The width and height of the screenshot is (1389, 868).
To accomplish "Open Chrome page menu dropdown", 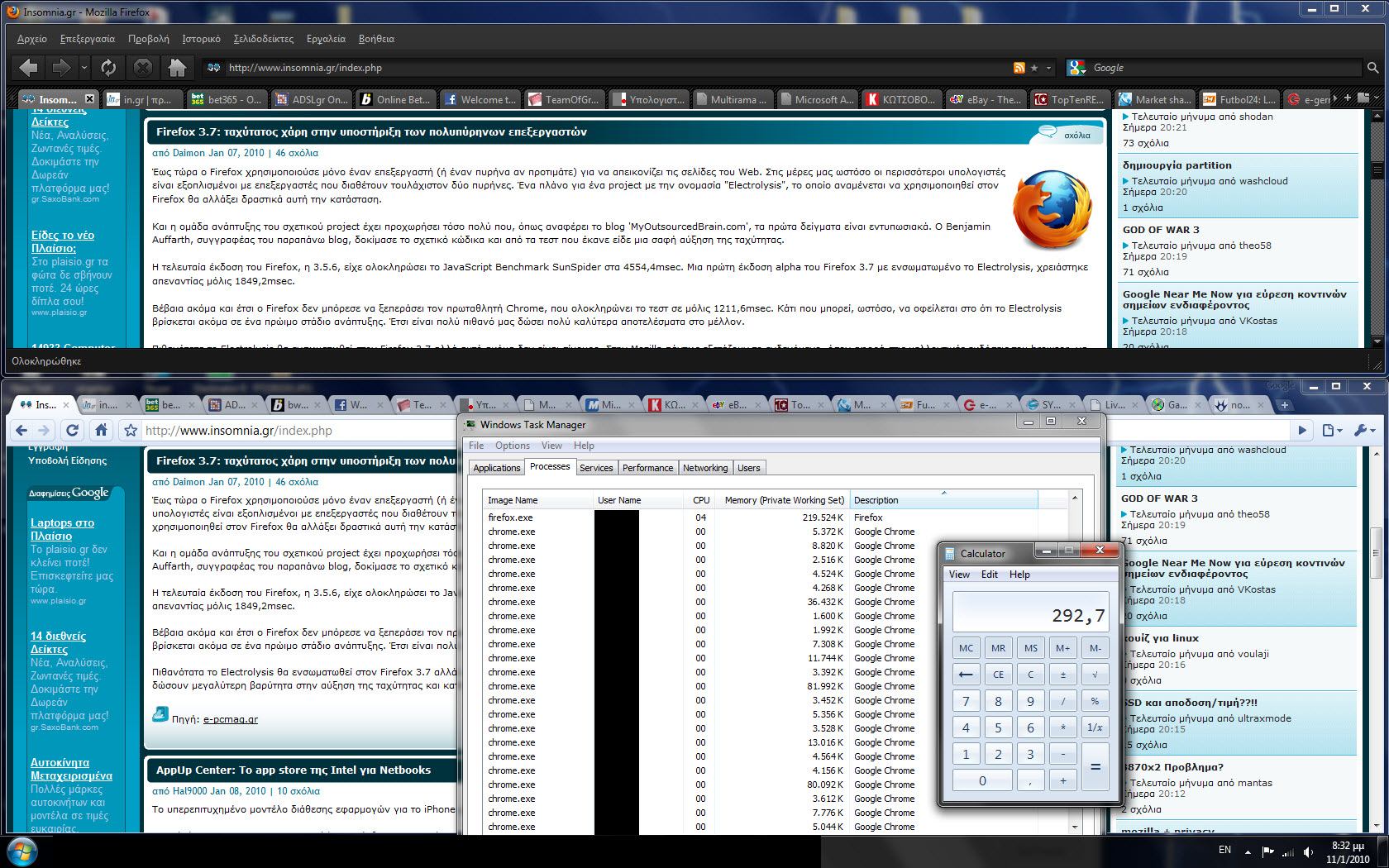I will point(1331,430).
